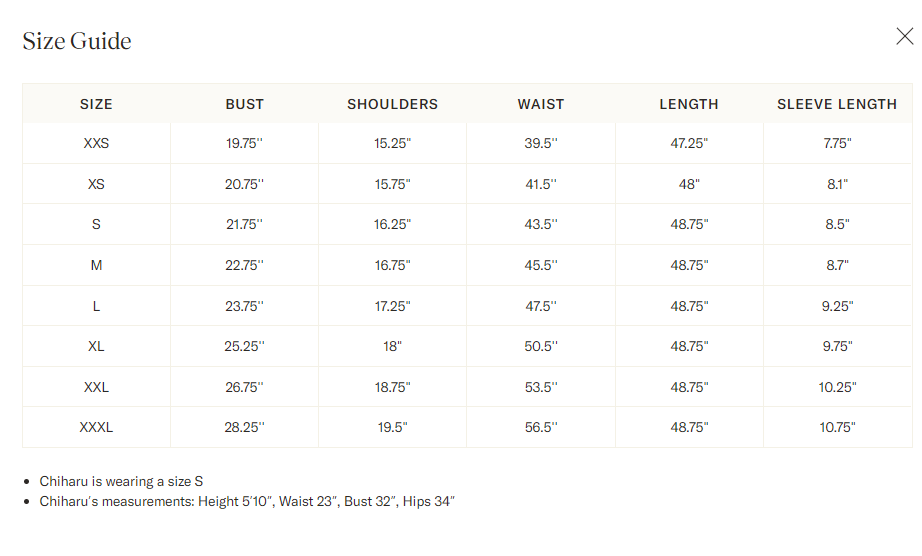Viewport: 922px width, 556px height.
Task: Click the M size row label
Action: pos(96,265)
